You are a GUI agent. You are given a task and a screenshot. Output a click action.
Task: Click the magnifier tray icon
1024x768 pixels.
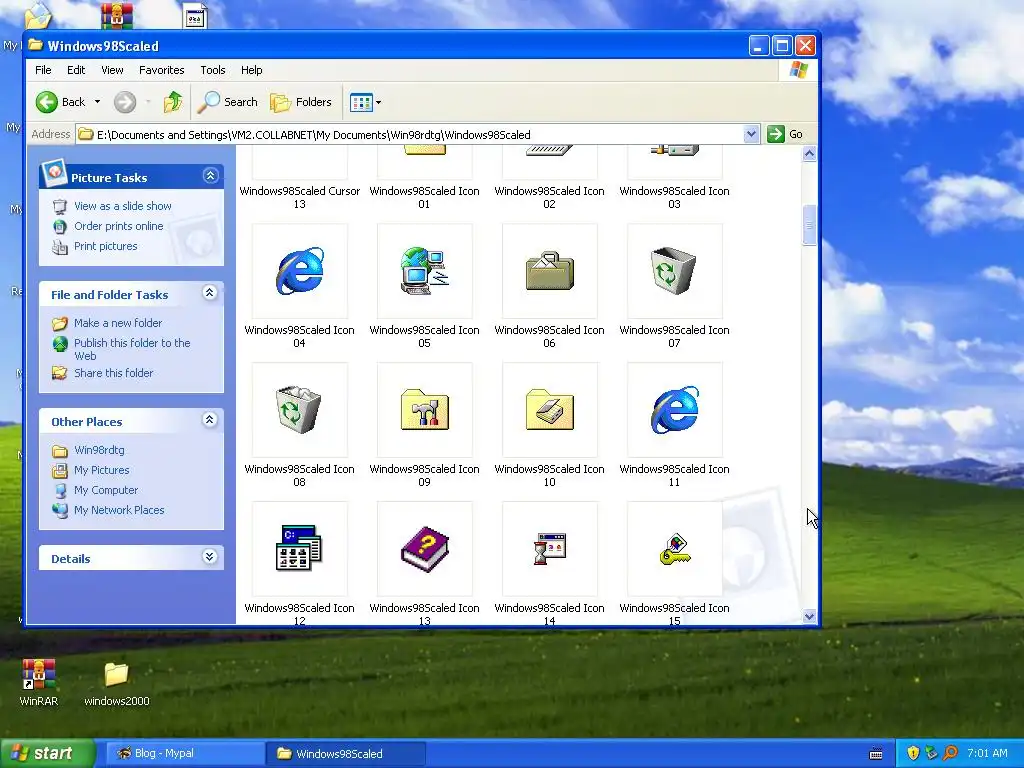point(950,753)
